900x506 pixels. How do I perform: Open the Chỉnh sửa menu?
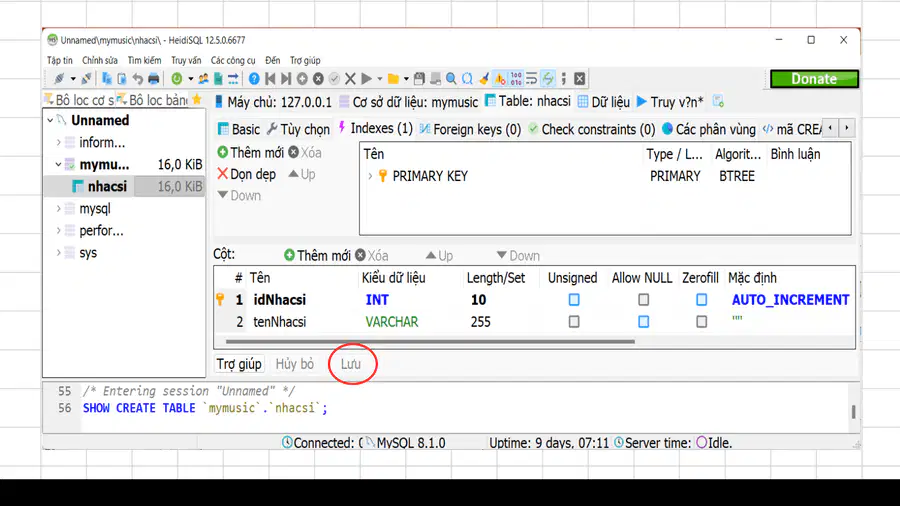(100, 60)
